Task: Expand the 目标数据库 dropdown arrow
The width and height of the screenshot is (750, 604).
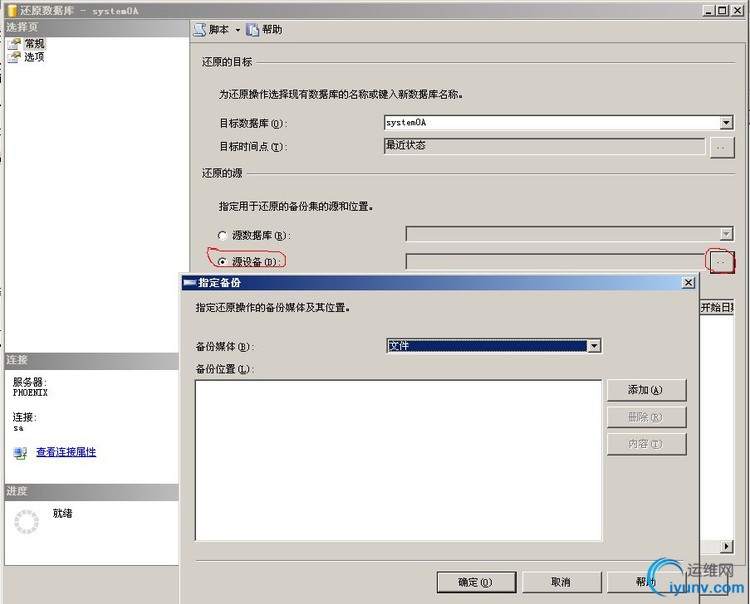Action: point(727,123)
